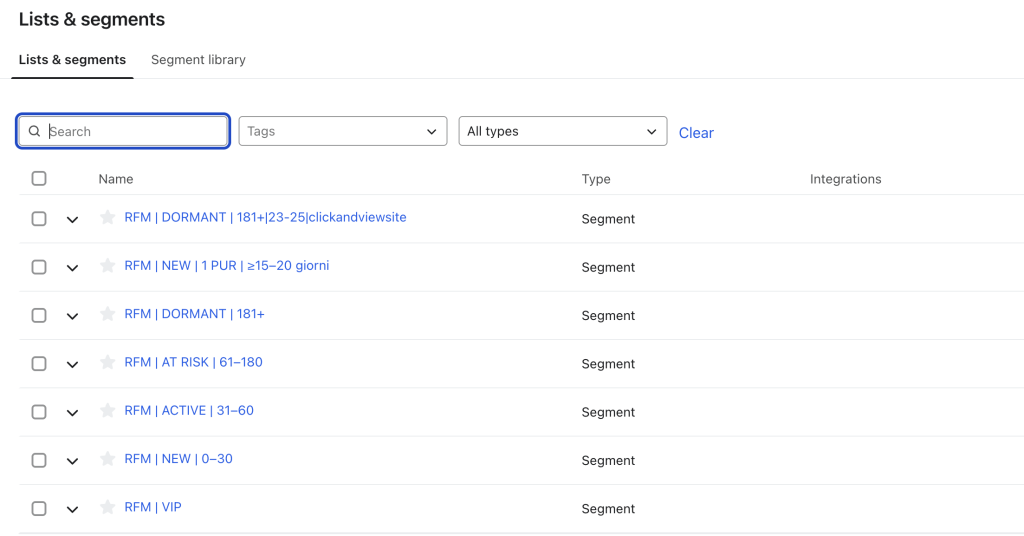Click Segment type cell in RFM | NEW | 0–30 row

pyautogui.click(x=608, y=460)
